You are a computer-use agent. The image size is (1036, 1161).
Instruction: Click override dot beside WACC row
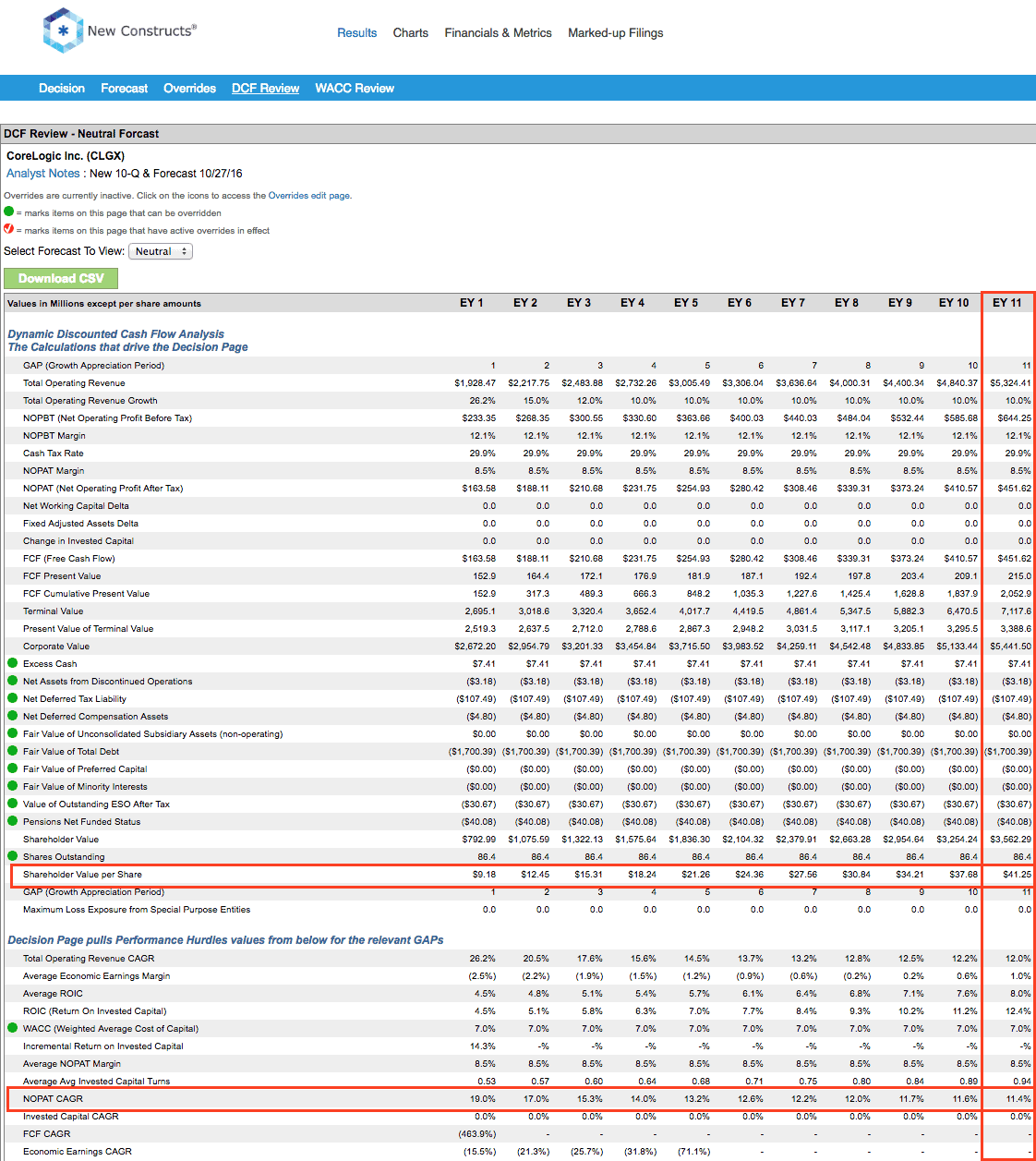click(x=12, y=1028)
